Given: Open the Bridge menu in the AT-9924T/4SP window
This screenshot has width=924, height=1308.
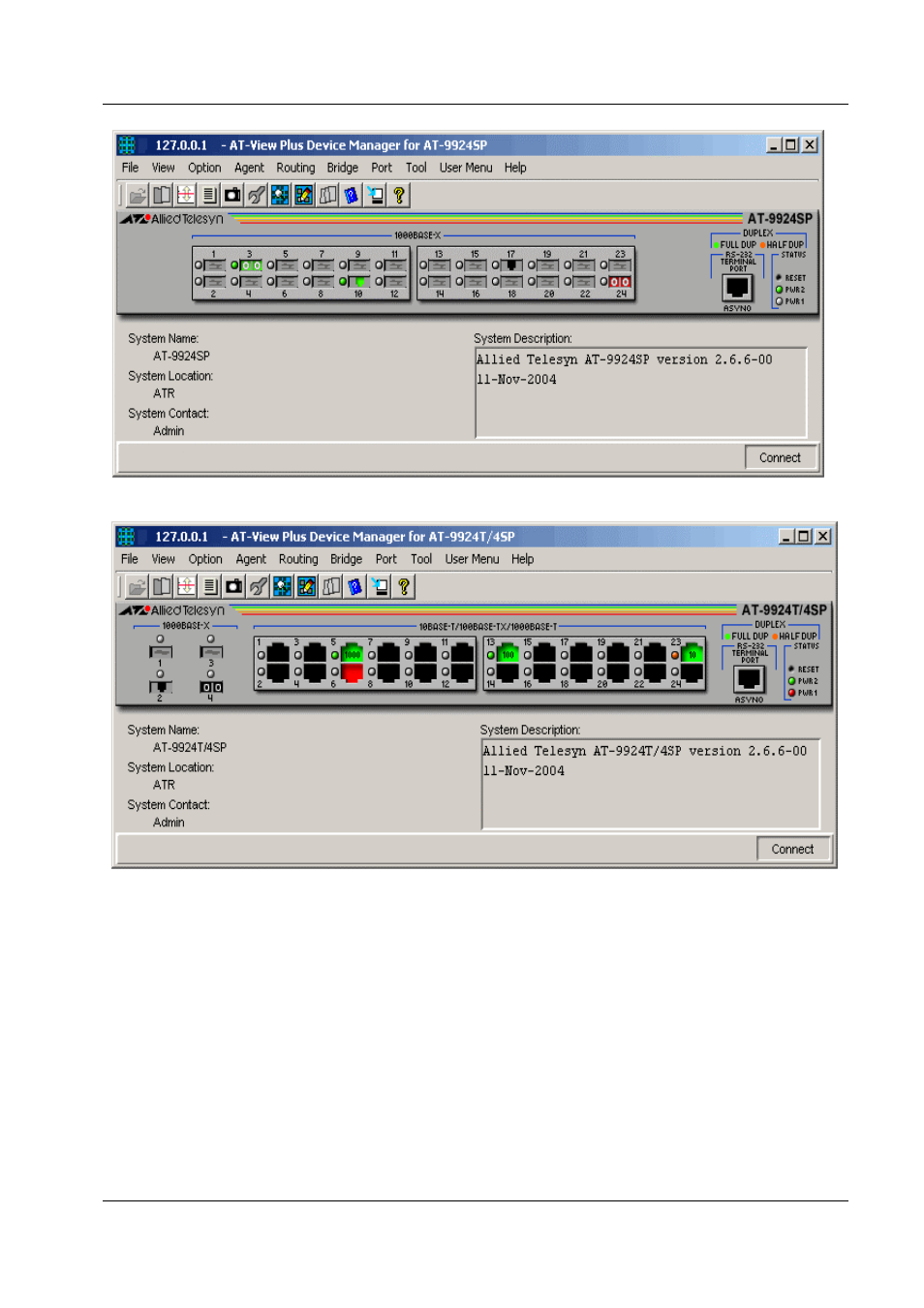Looking at the screenshot, I should 346,559.
